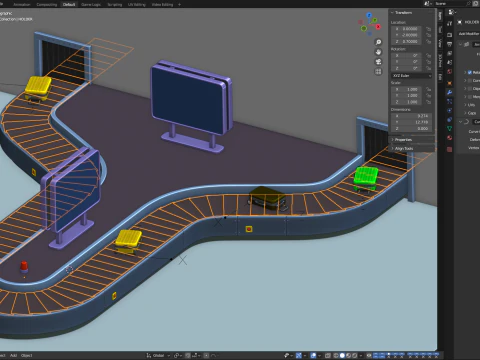Open the snapping options dropdown
The height and width of the screenshot is (360, 480).
[x=195, y=355]
